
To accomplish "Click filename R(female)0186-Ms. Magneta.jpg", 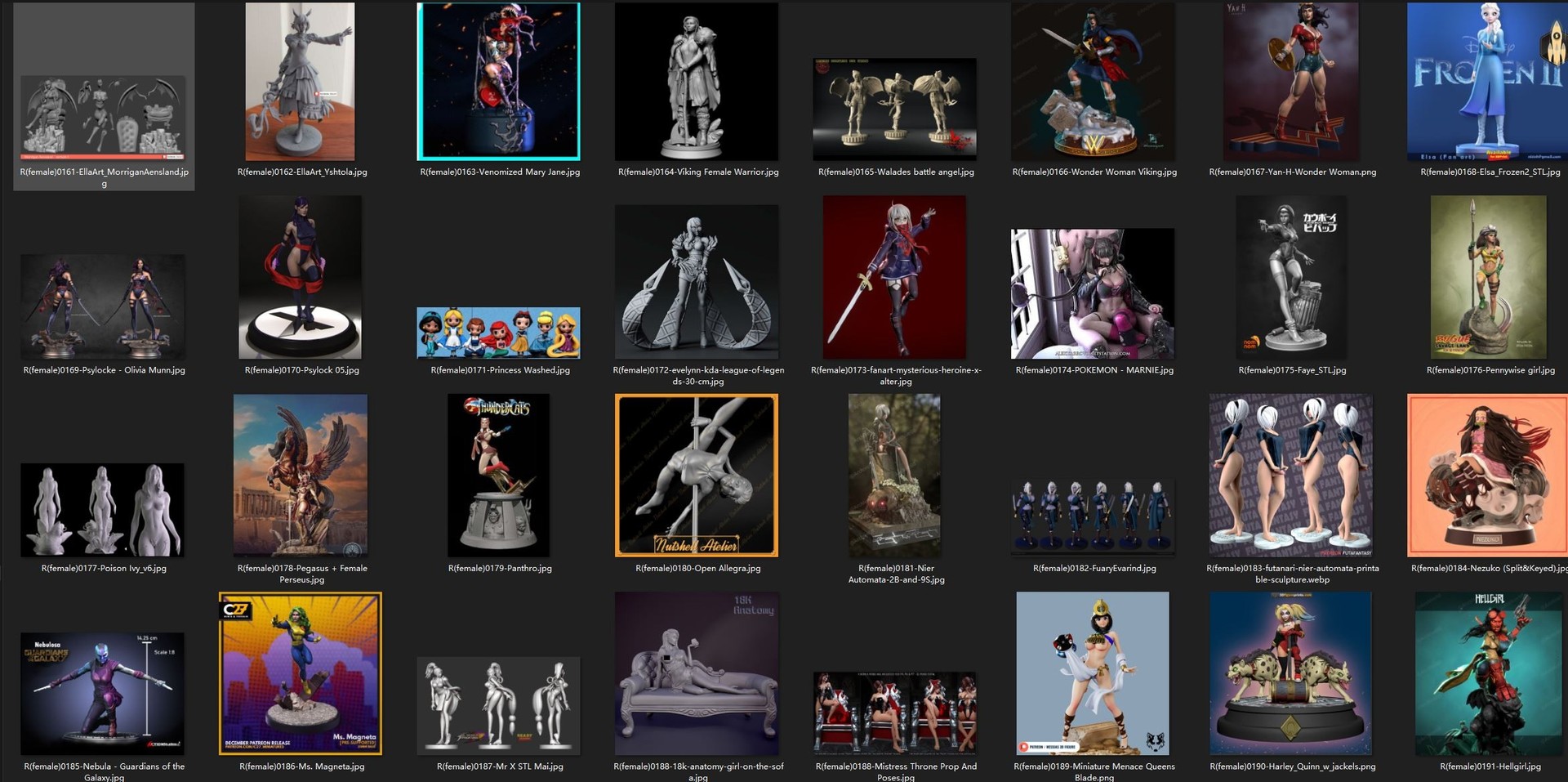I will [302, 766].
